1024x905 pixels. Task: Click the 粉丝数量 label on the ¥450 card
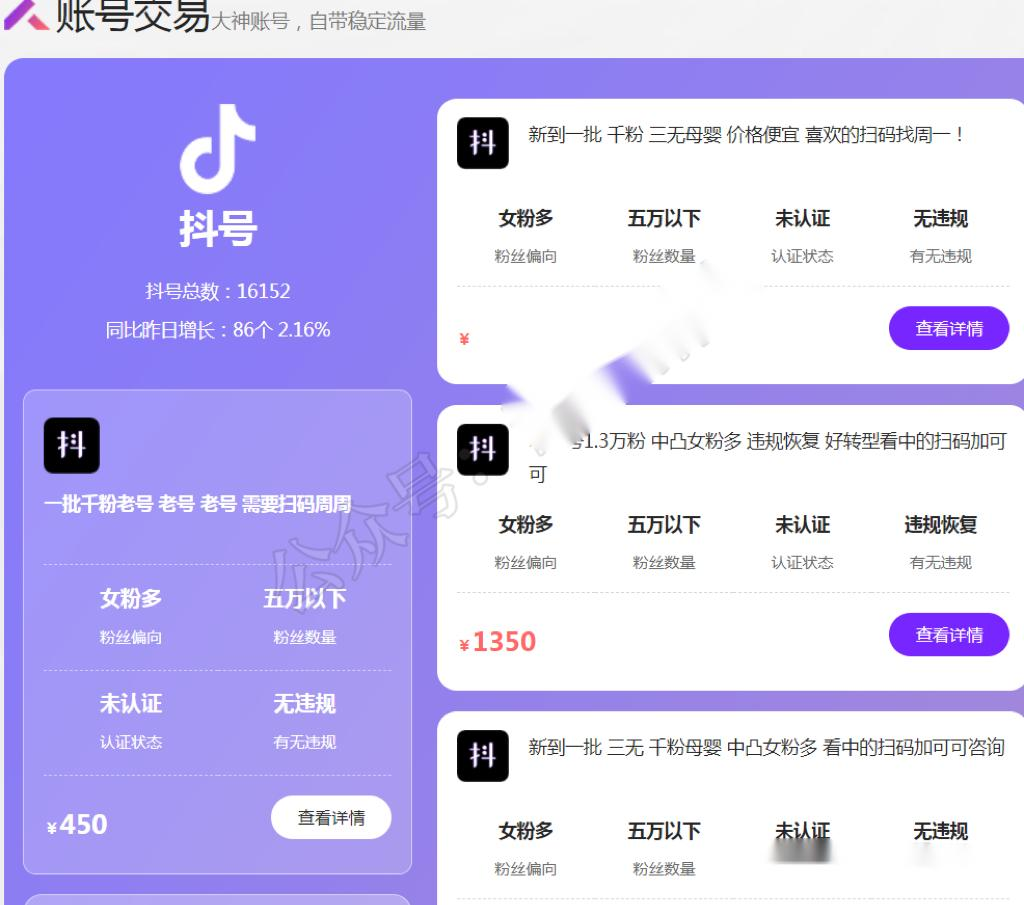click(x=304, y=637)
